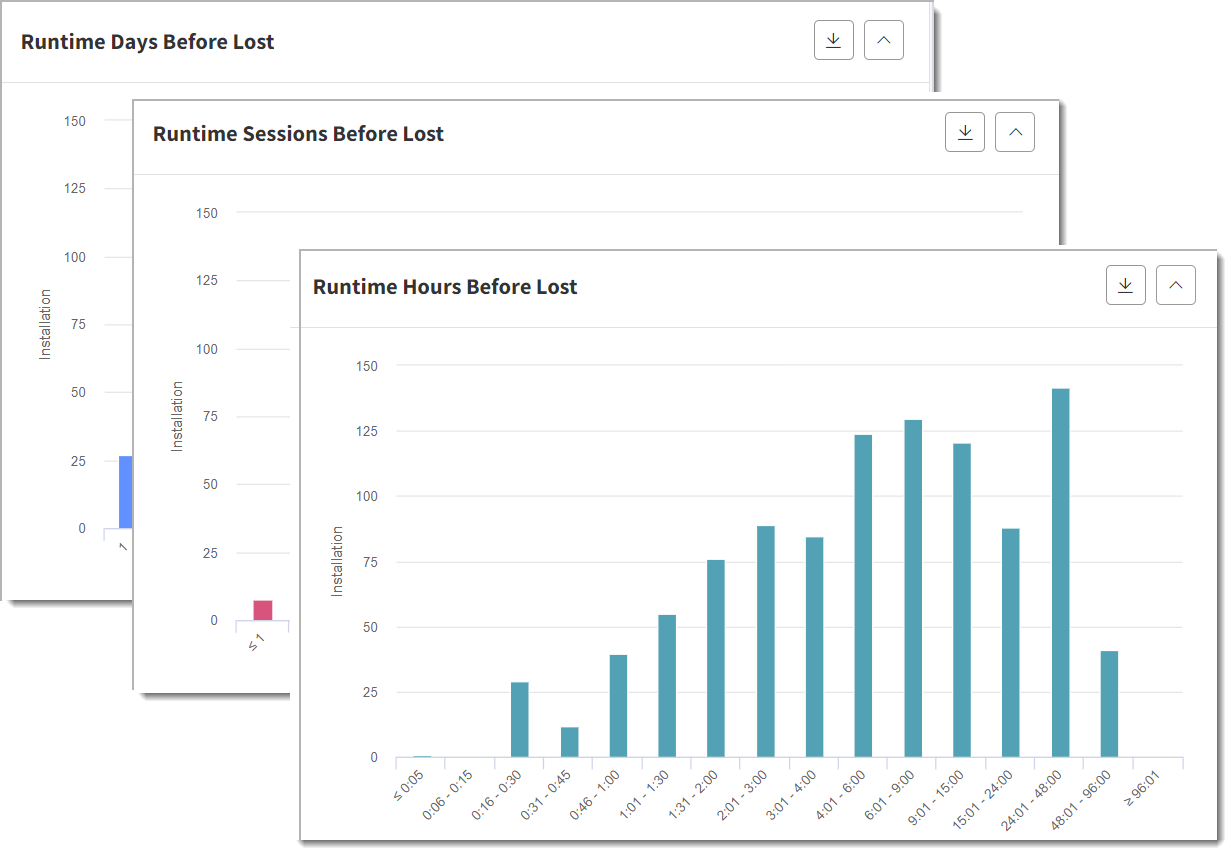
Task: Click the Runtime Hours Before Lost title
Action: tap(445, 287)
